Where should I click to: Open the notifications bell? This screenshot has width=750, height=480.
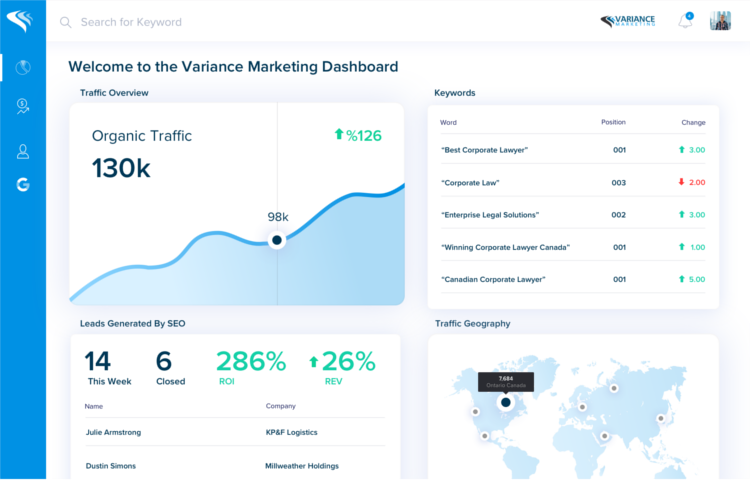[685, 21]
